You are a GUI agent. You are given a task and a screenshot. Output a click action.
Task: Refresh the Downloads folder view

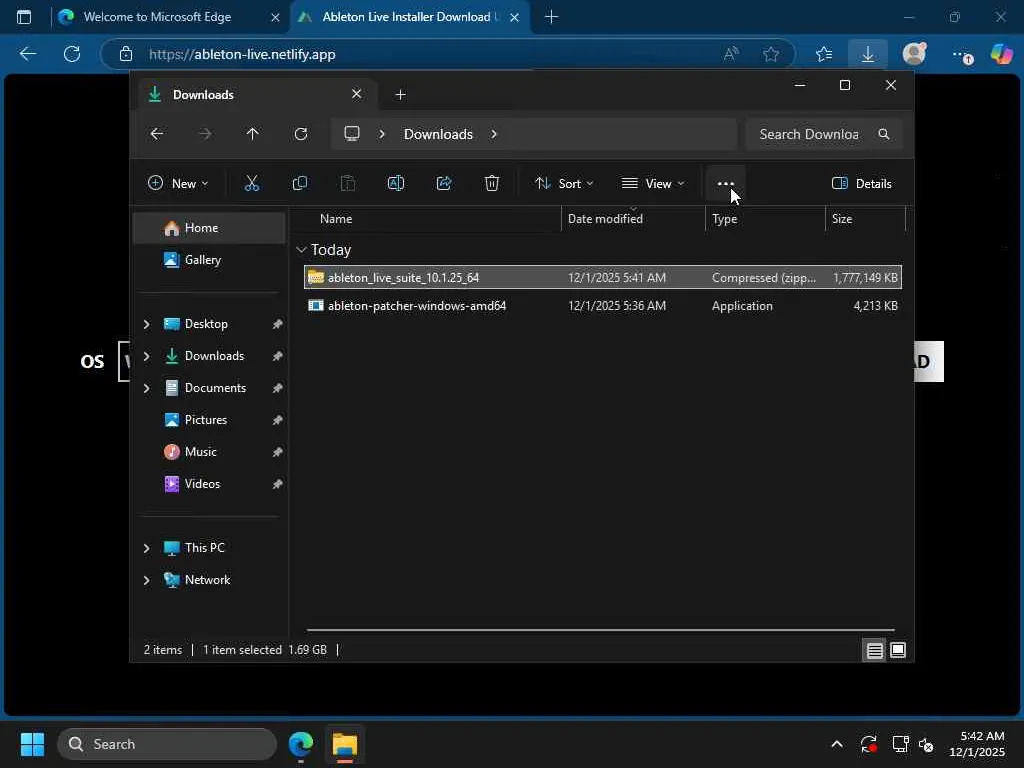point(301,134)
